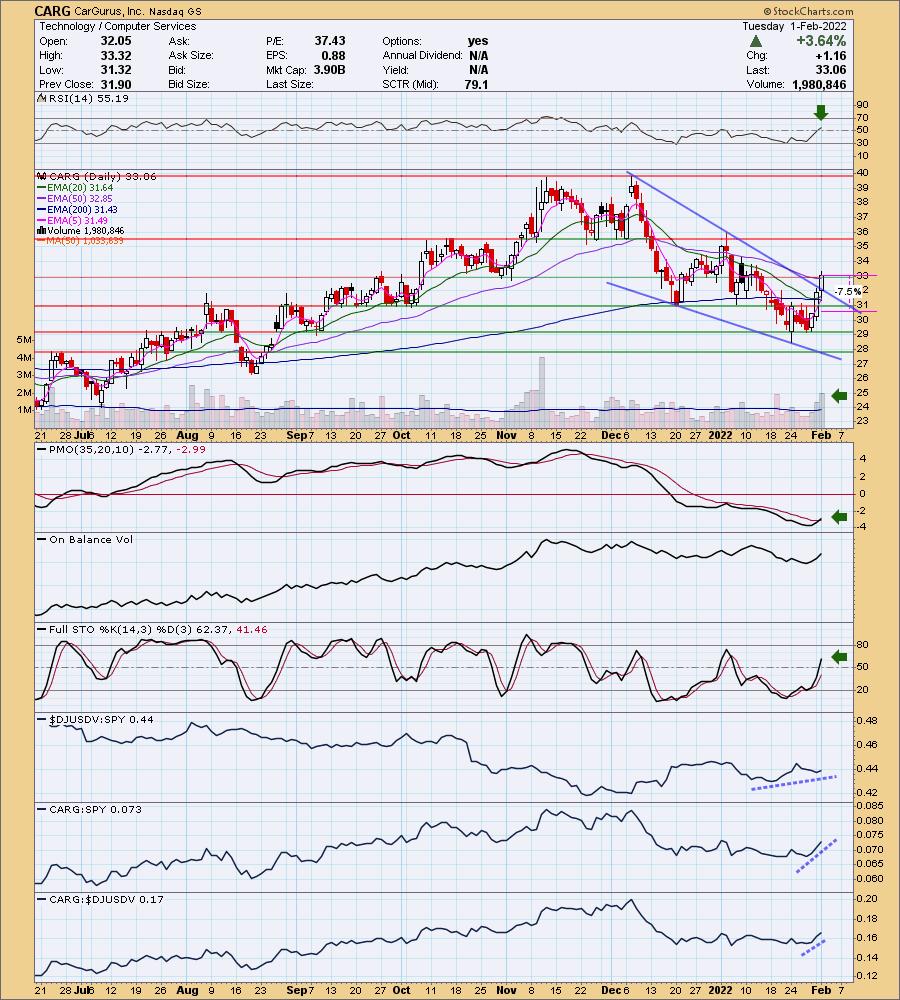Select the SCTR (Mid) value 79.1
900x1000 pixels.
[x=476, y=84]
